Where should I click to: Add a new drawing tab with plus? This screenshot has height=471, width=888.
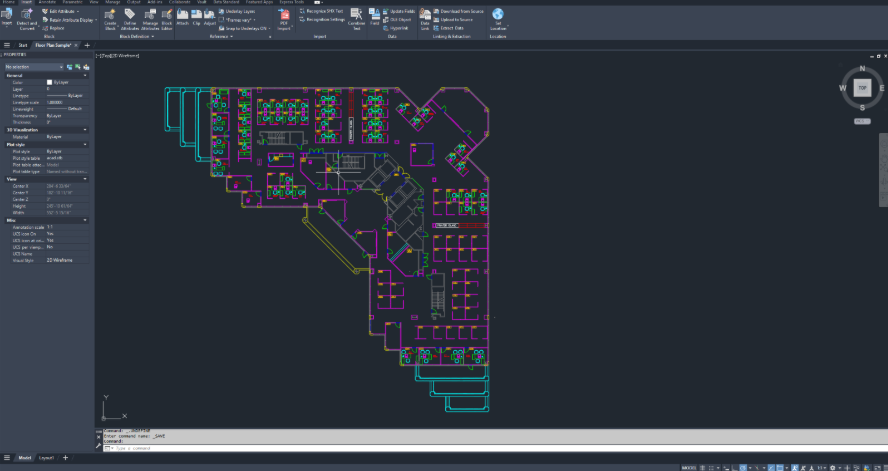pos(87,45)
